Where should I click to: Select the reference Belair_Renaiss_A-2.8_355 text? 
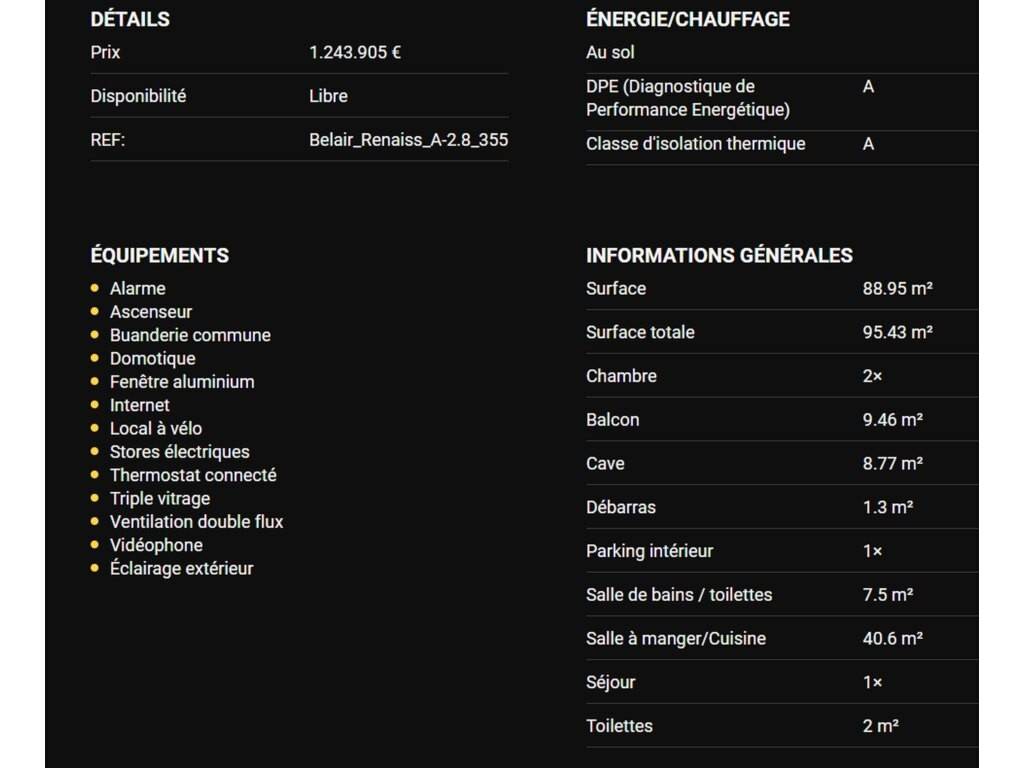(408, 140)
